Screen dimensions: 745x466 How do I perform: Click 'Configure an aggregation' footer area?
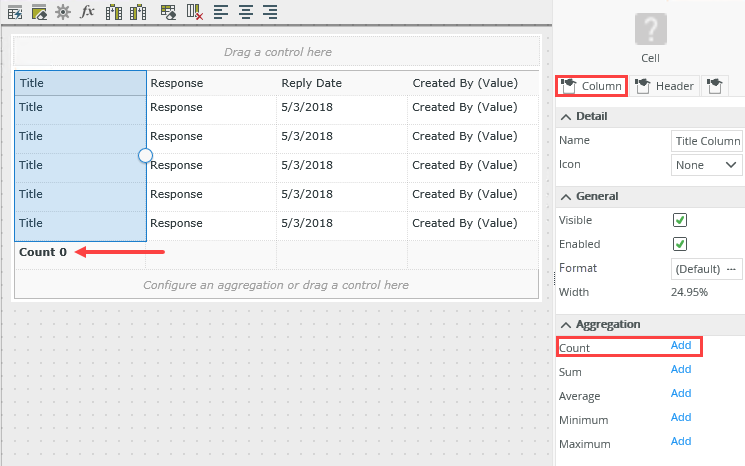(276, 285)
